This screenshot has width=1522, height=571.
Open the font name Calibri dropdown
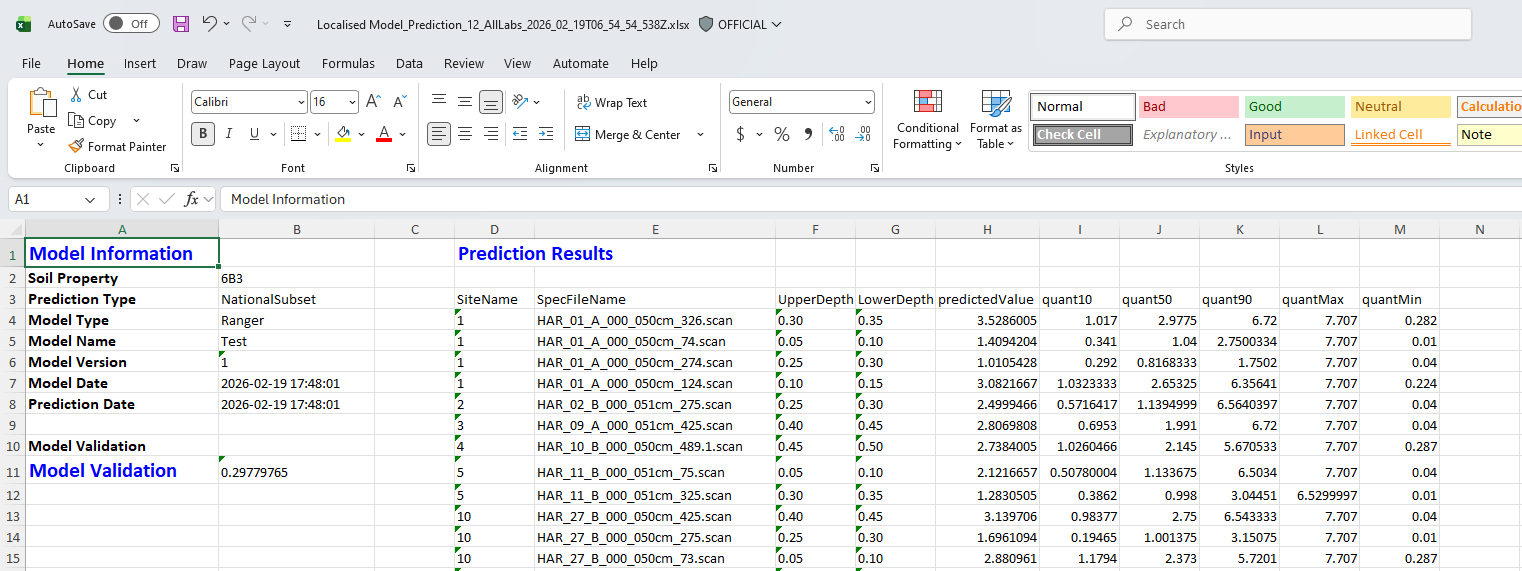tap(301, 102)
